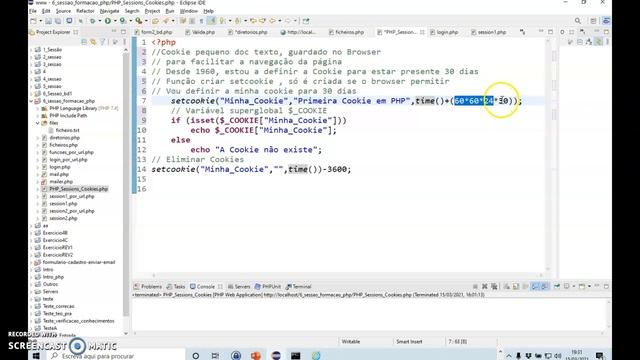This screenshot has width=640, height=360.
Task: Show hidden editor tabs list
Action: [x=522, y=32]
